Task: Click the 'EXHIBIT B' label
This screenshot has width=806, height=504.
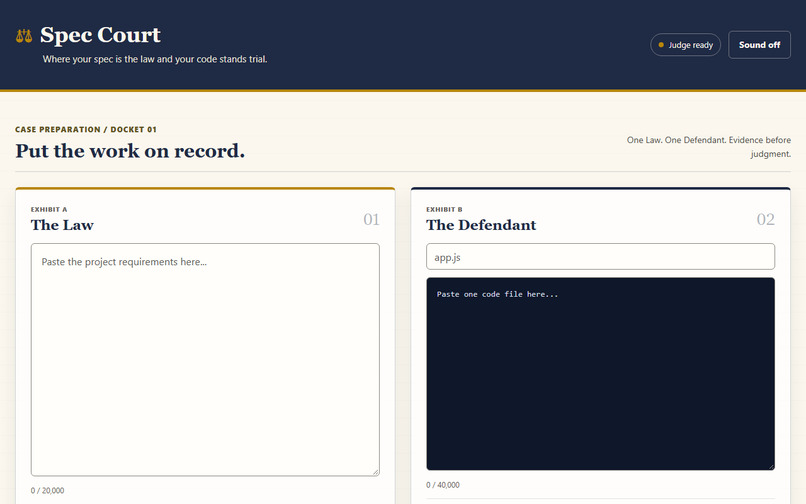Action: [444, 209]
